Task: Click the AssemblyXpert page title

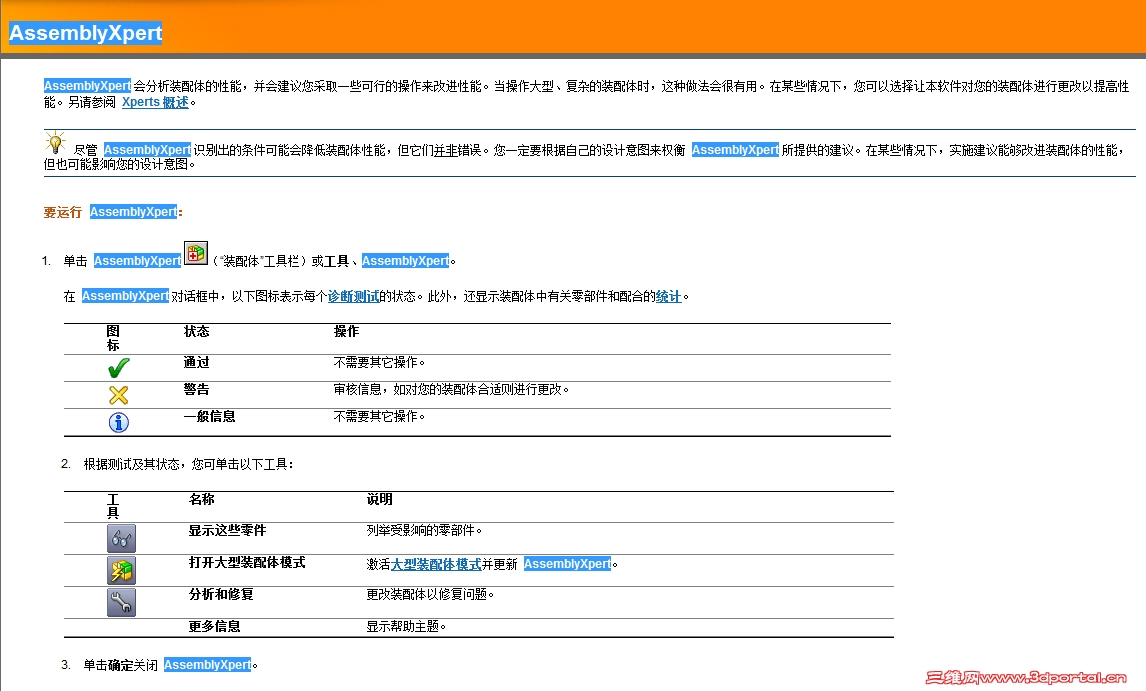Action: tap(86, 33)
